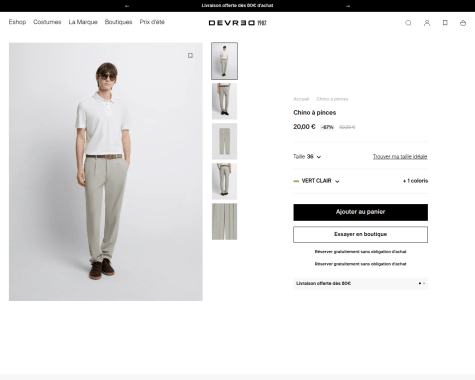Viewport: 475px width, 380px height.
Task: Open the shopping bag icon
Action: point(463,23)
